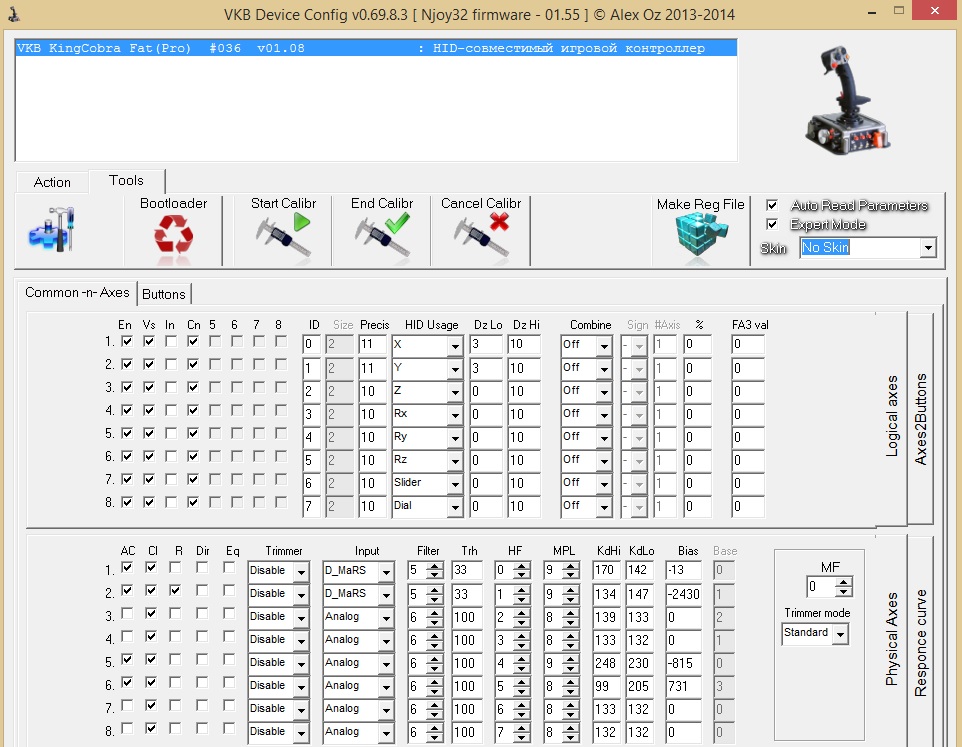Viewport: 962px width, 747px height.
Task: Click Trh field of physical axis 1
Action: (x=467, y=570)
